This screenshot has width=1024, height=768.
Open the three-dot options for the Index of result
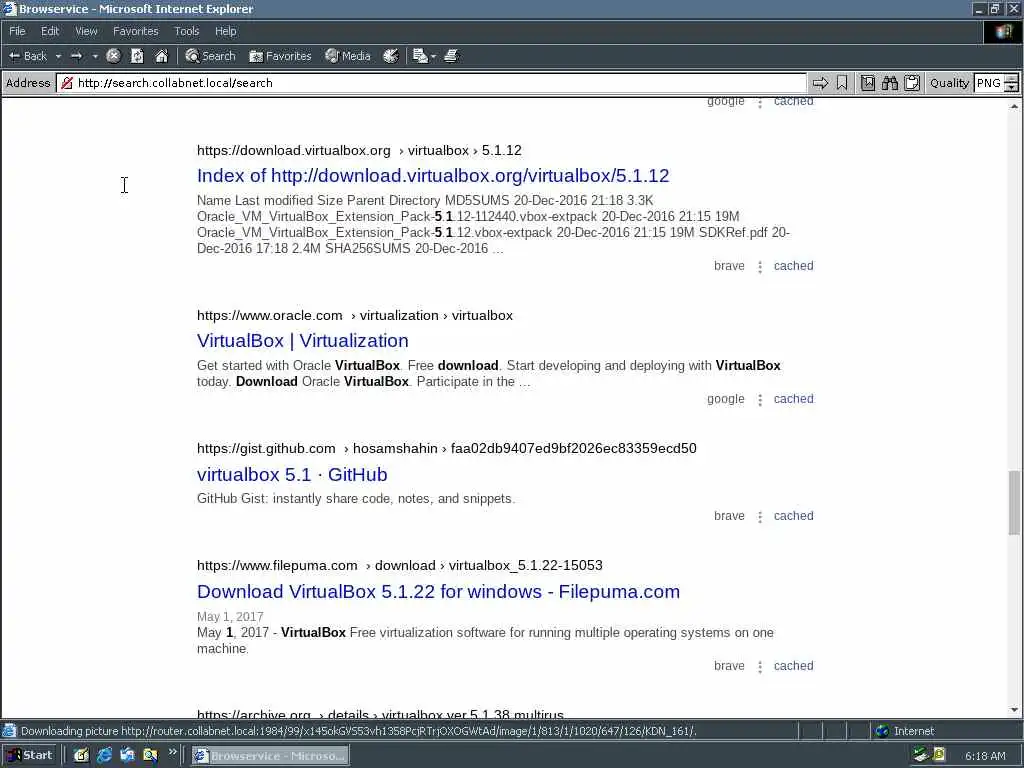pos(760,266)
